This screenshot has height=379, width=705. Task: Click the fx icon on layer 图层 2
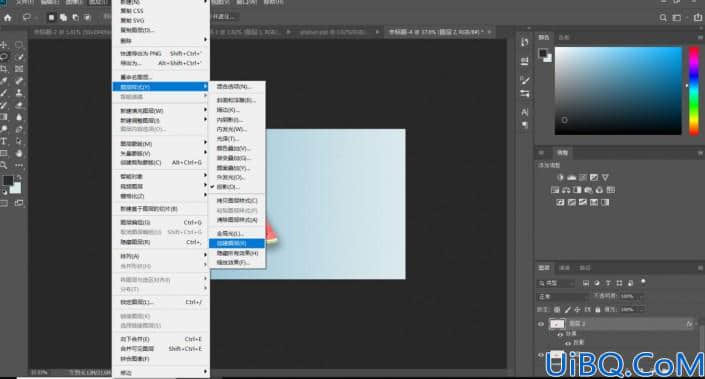[689, 324]
